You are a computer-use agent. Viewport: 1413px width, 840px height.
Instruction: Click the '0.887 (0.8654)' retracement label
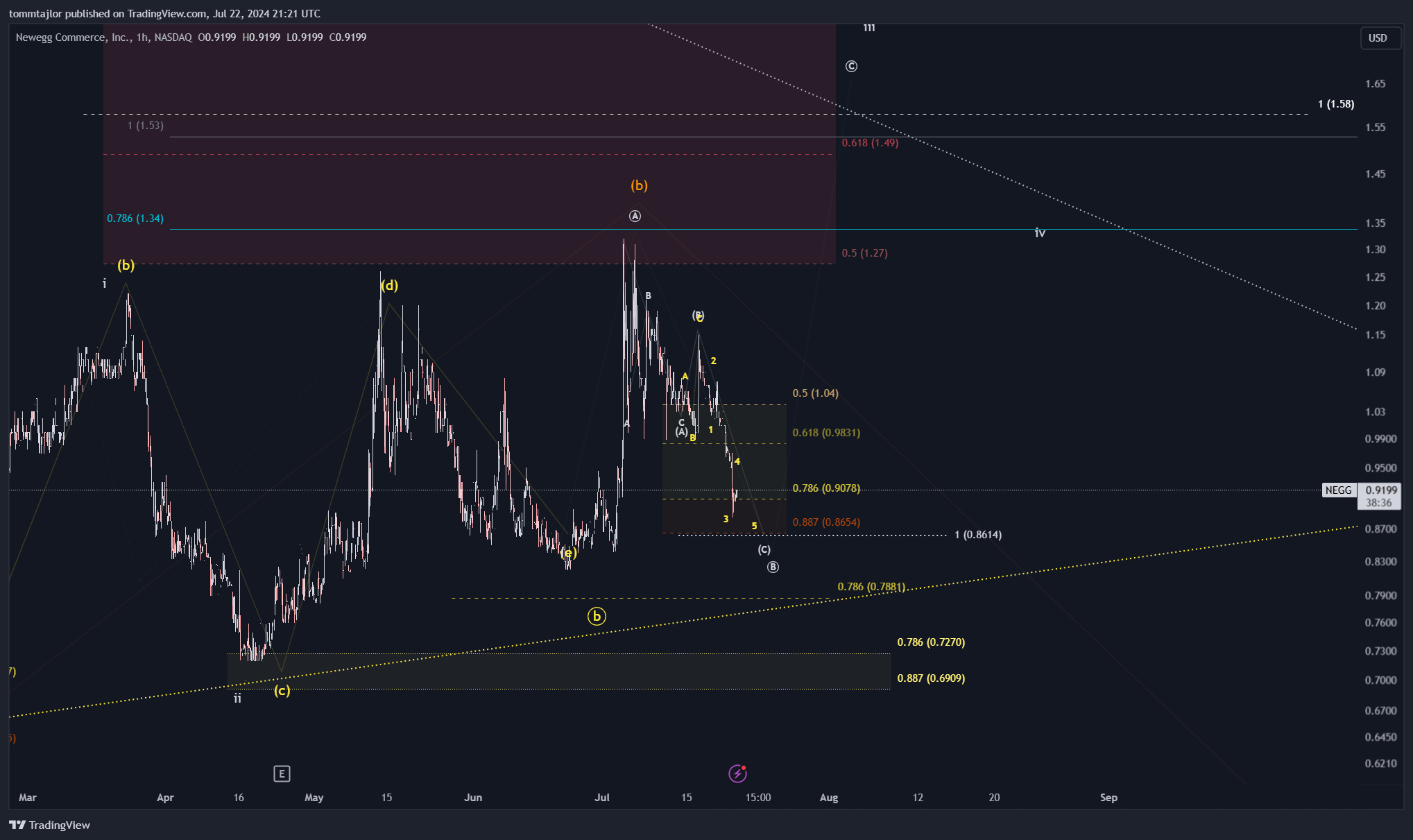[826, 522]
